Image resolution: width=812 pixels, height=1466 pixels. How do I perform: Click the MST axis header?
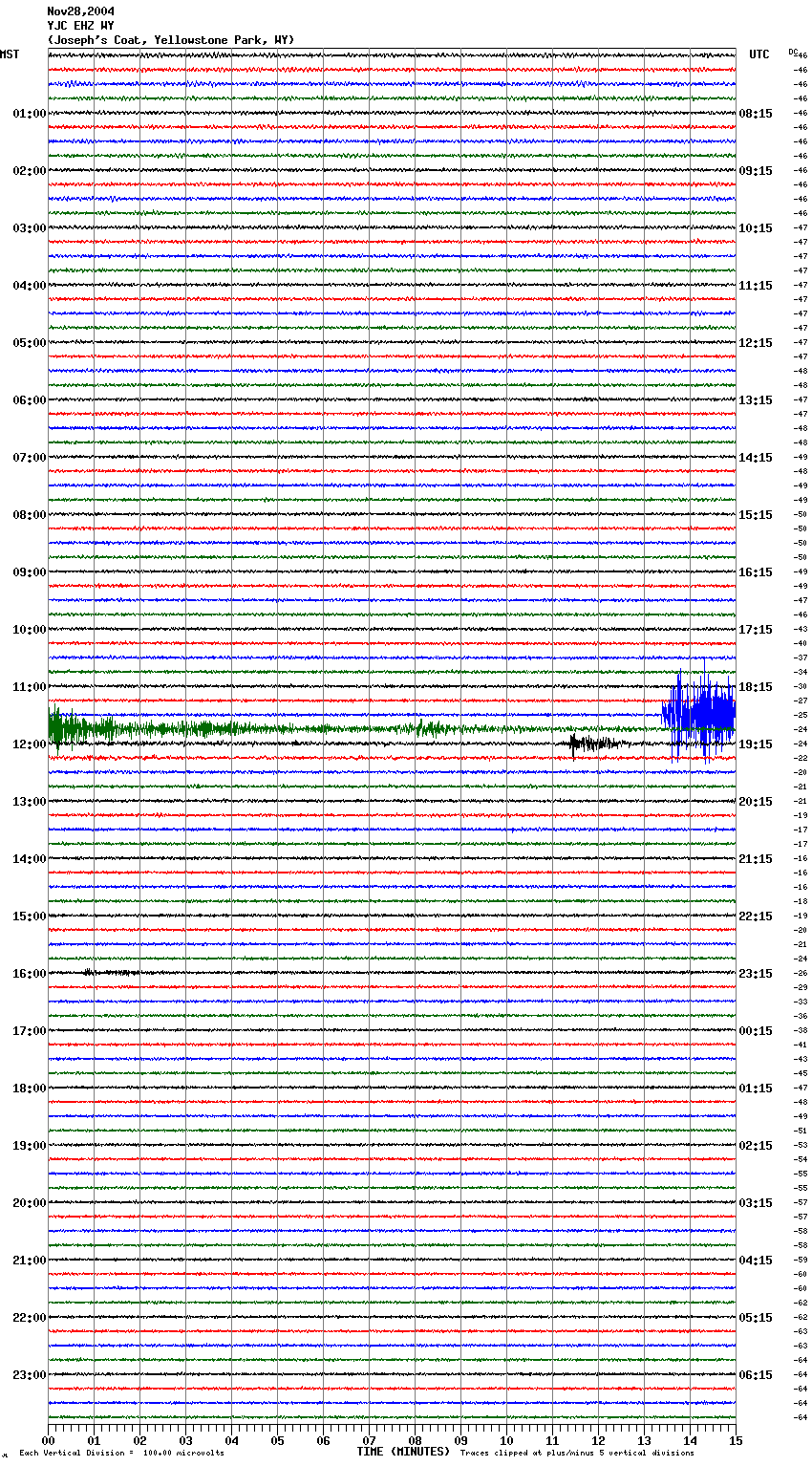pos(10,54)
